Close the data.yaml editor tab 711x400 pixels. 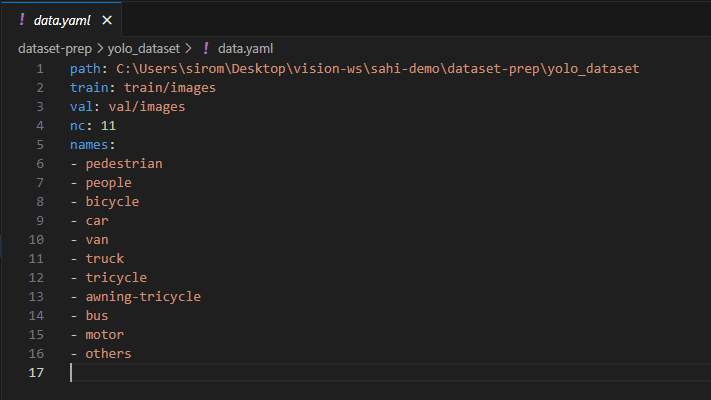[x=107, y=20]
